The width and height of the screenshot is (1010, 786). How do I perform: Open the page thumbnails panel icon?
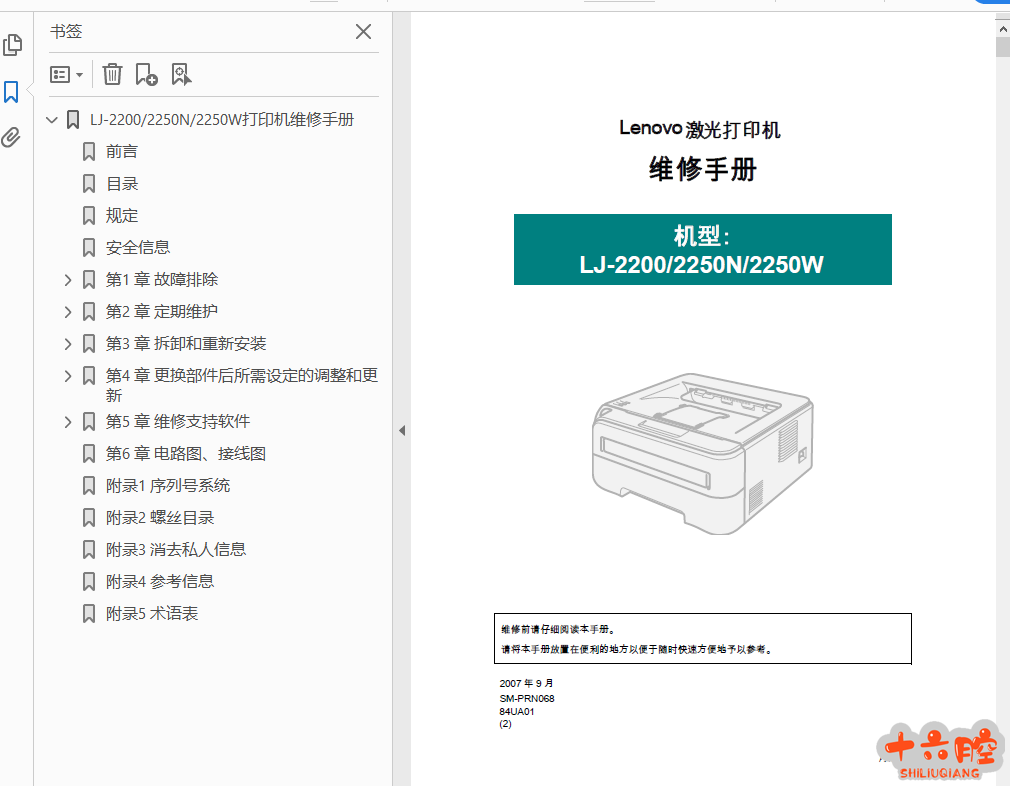click(12, 45)
